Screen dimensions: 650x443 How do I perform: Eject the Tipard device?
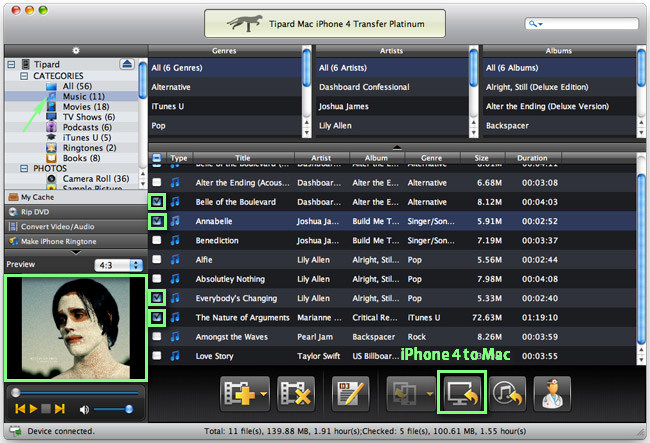click(x=127, y=64)
